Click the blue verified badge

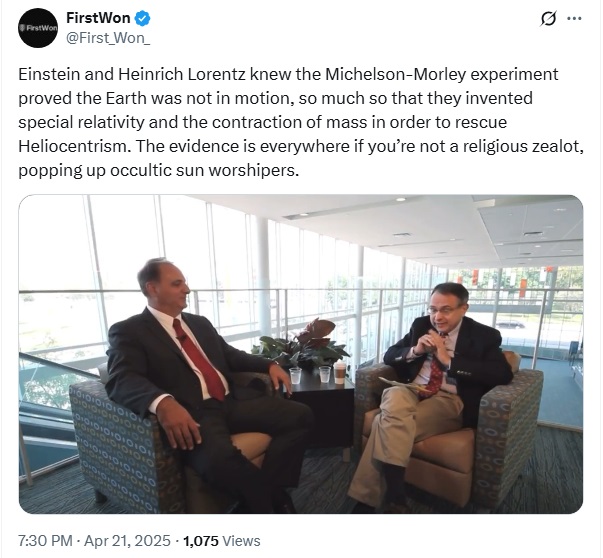143,18
